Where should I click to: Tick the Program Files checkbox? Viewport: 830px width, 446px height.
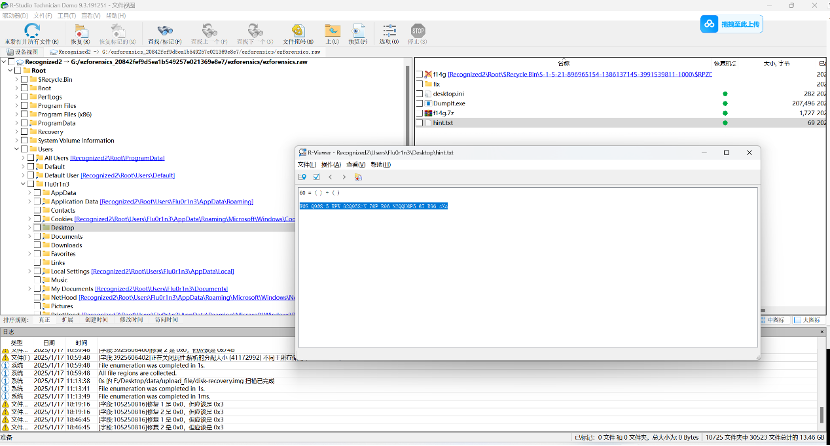pyautogui.click(x=24, y=105)
